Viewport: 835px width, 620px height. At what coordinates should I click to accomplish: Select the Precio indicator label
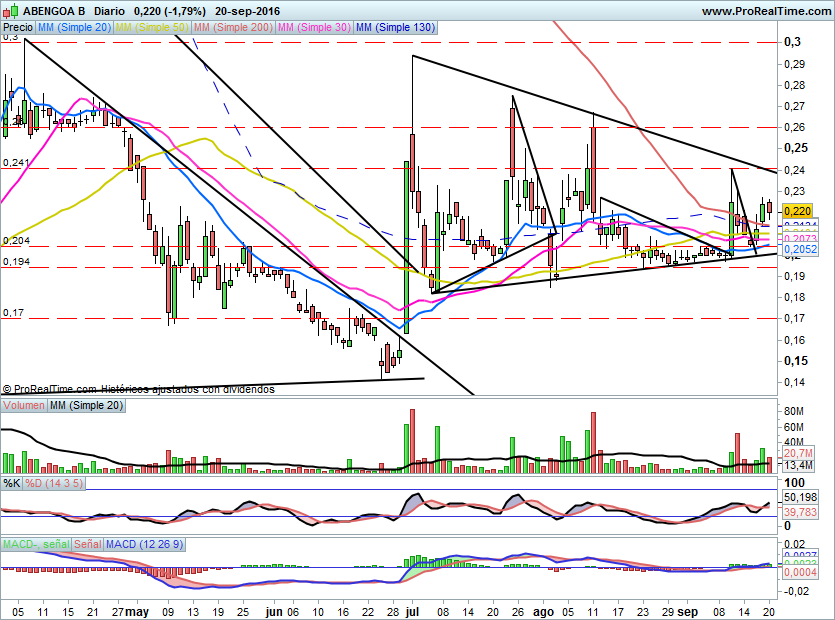[18, 28]
